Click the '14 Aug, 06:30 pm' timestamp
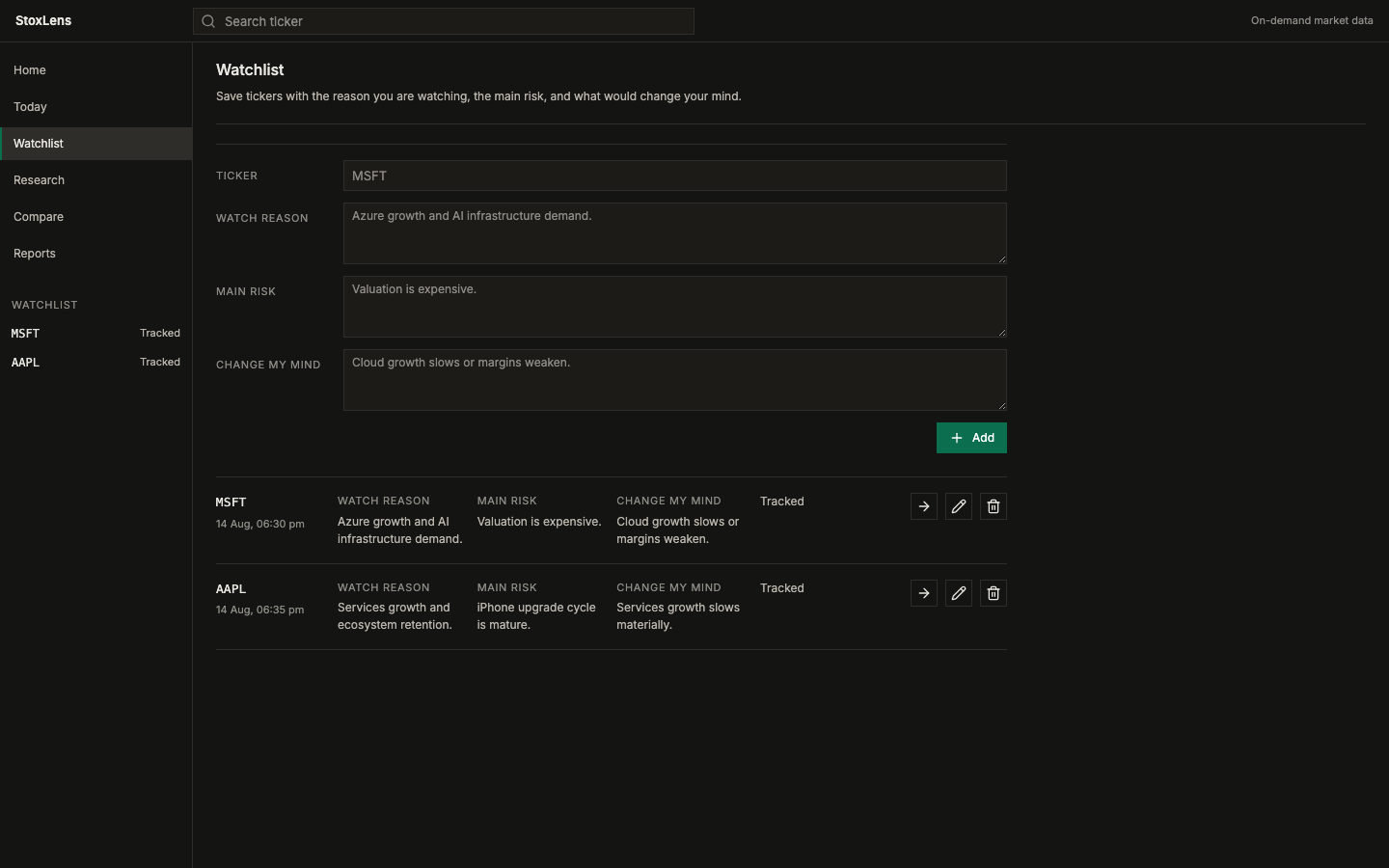This screenshot has height=868, width=1389. (260, 524)
